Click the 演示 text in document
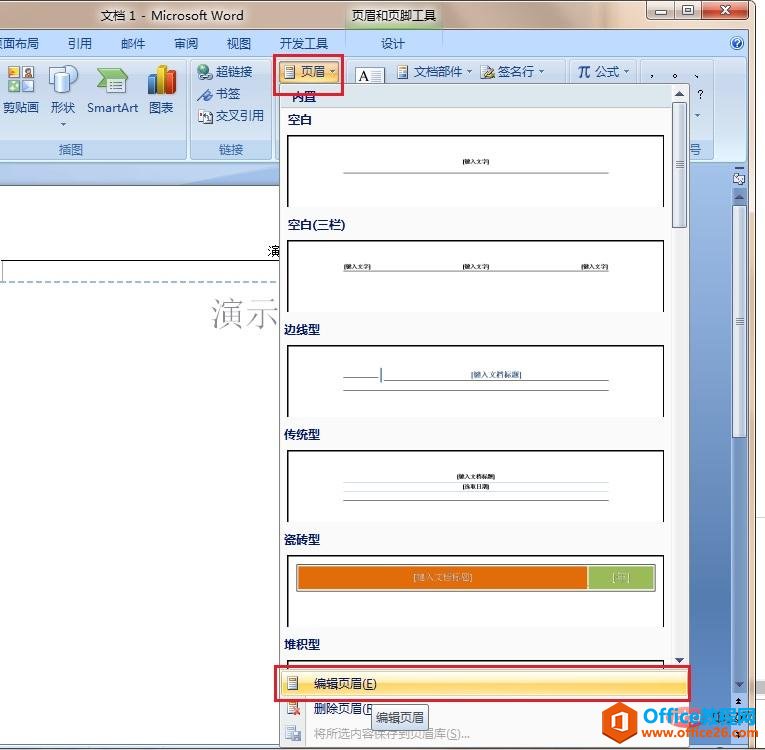The height and width of the screenshot is (750, 765). pyautogui.click(x=244, y=314)
